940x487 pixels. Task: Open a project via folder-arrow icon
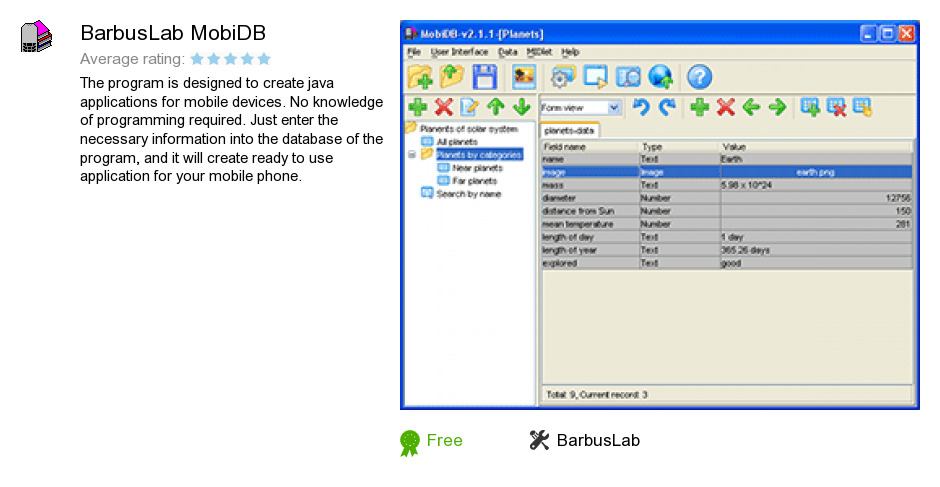click(453, 76)
